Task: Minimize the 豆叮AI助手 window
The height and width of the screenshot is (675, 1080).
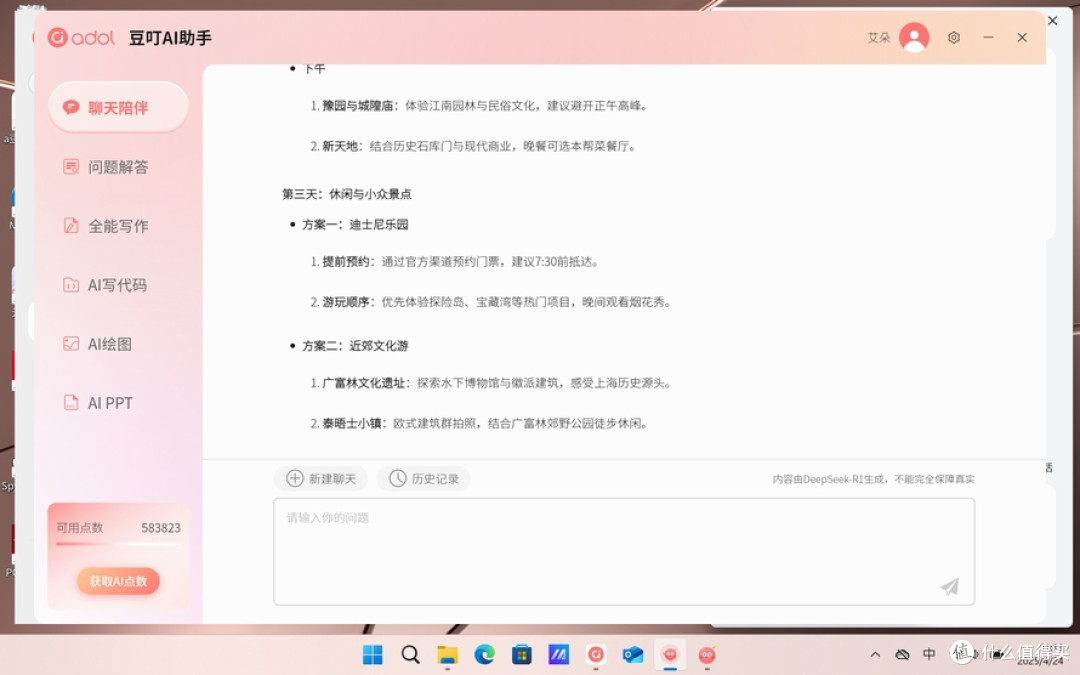Action: [x=988, y=37]
